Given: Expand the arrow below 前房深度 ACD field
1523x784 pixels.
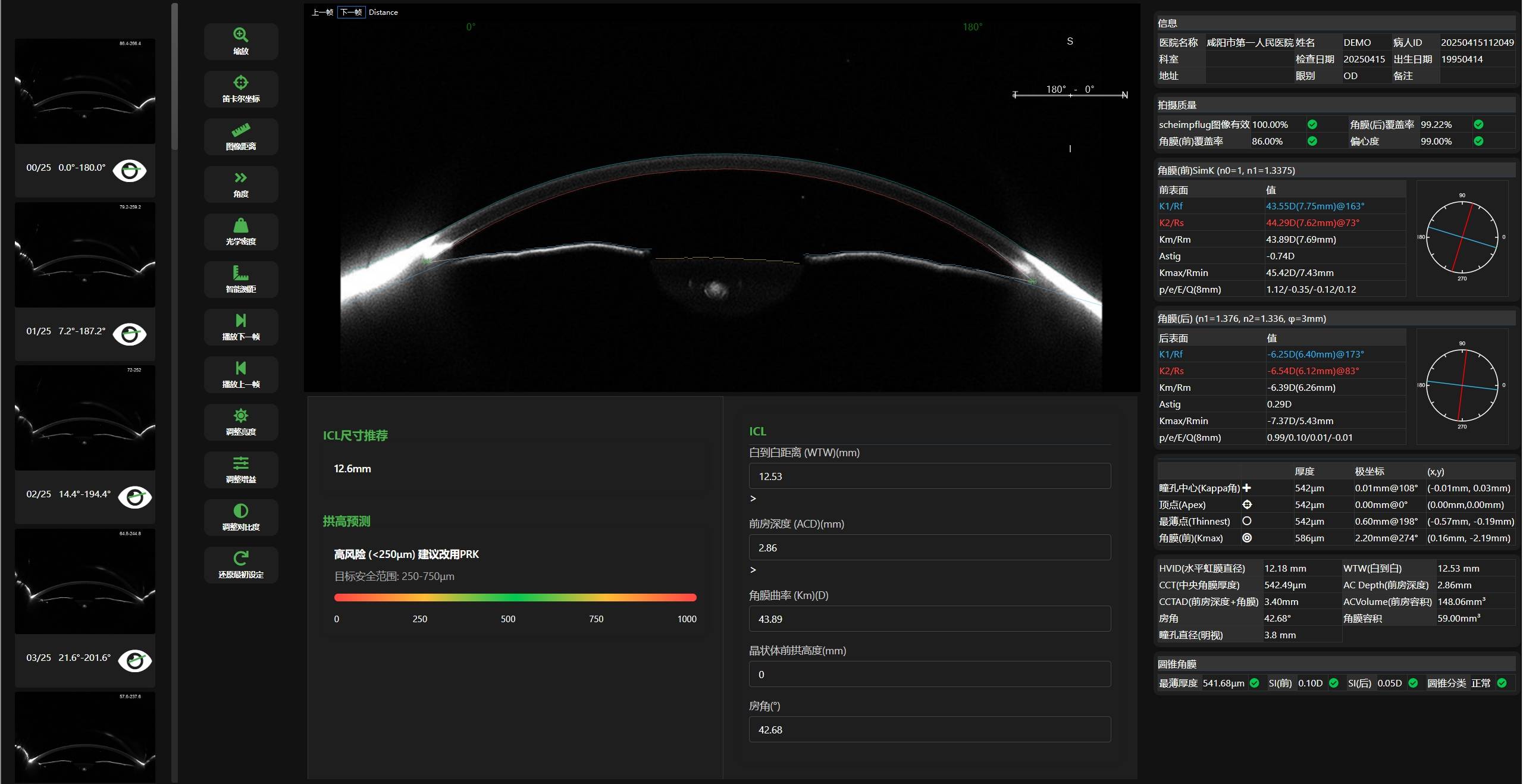Looking at the screenshot, I should pyautogui.click(x=753, y=570).
